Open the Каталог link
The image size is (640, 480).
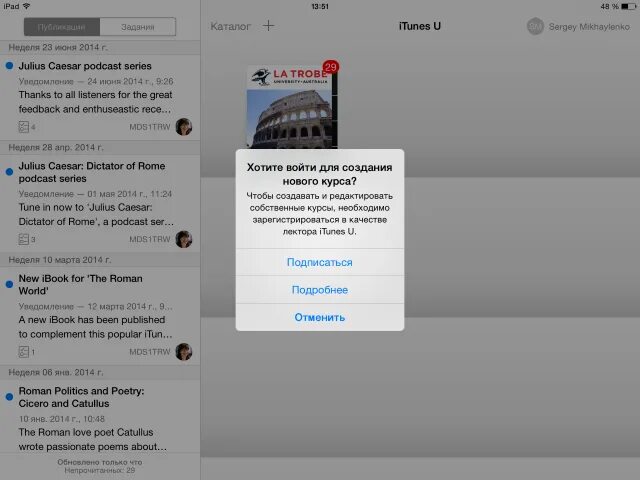[230, 27]
